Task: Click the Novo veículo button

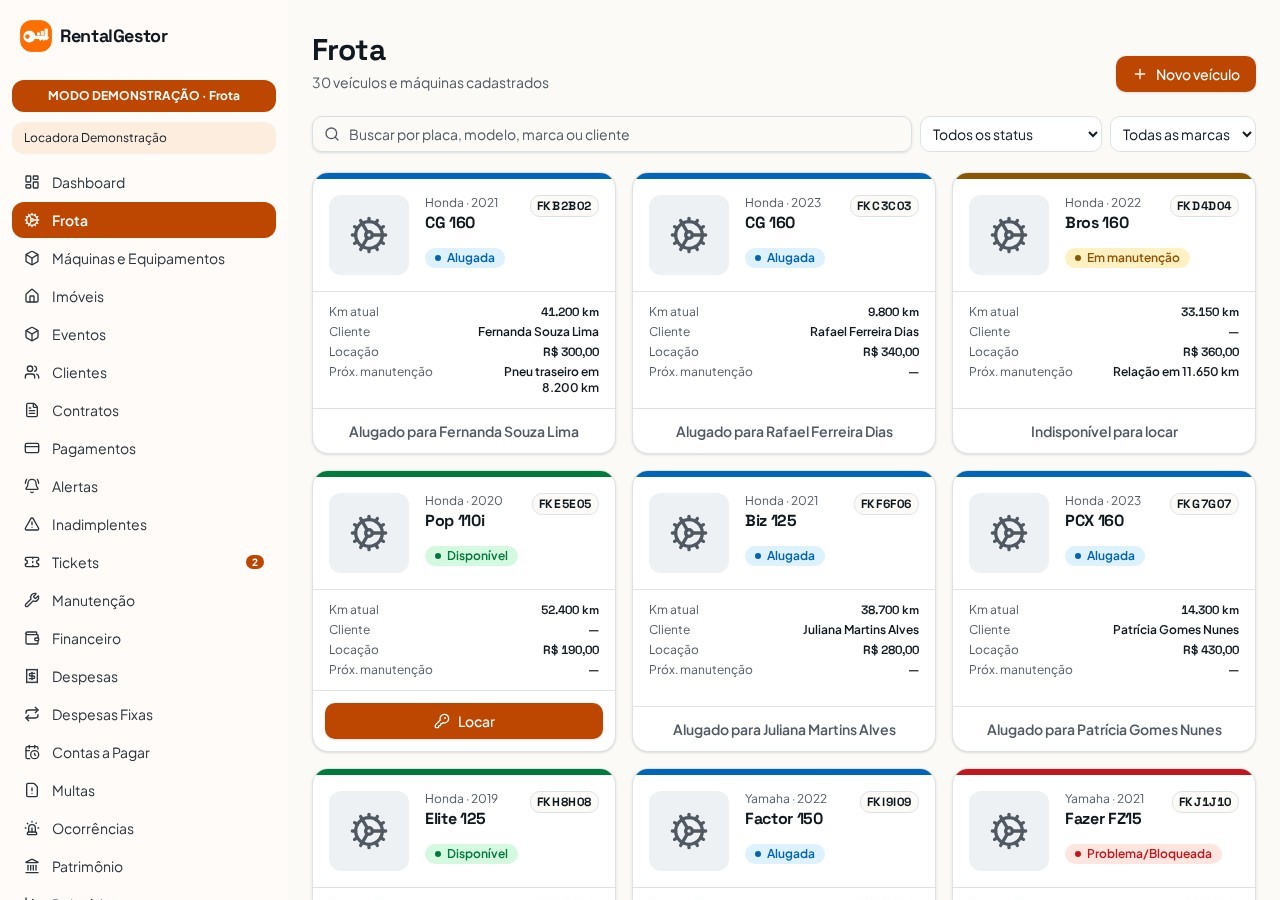Action: (1186, 74)
